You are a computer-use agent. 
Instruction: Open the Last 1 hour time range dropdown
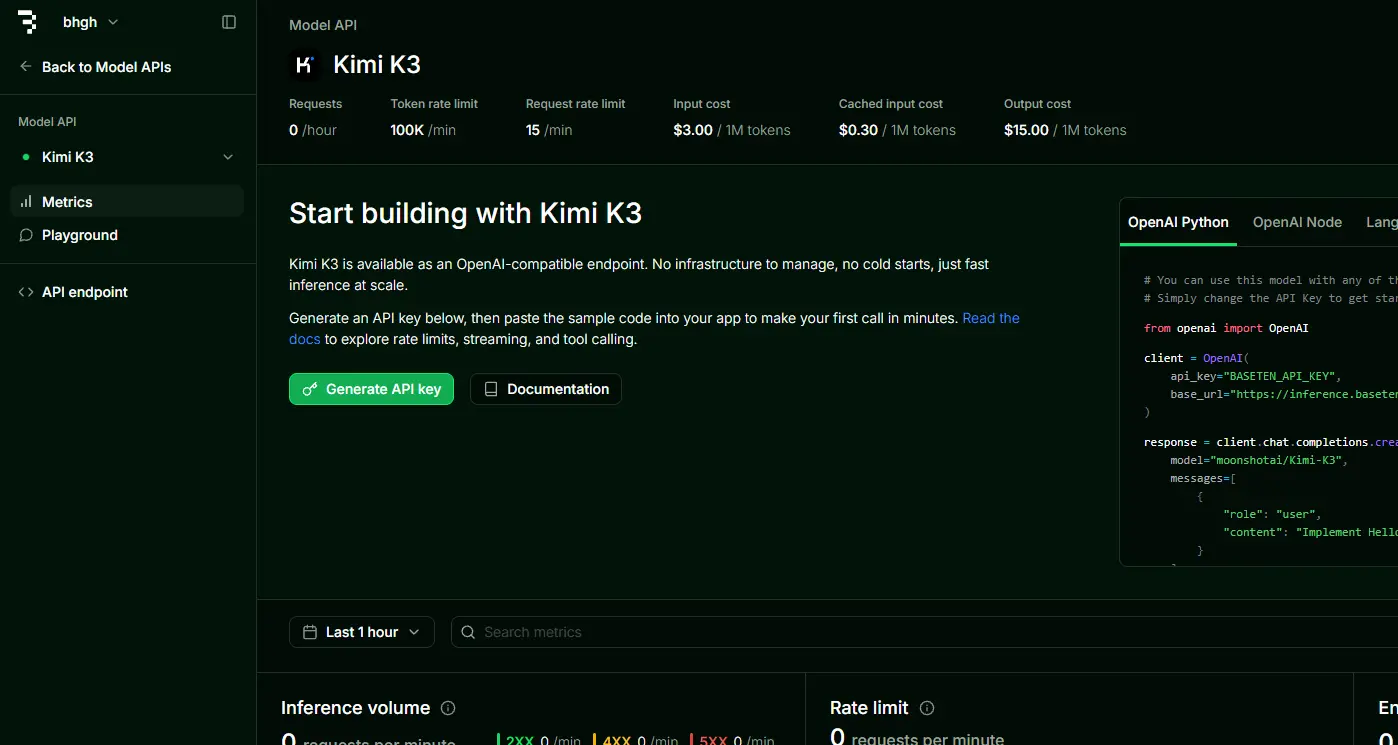362,632
